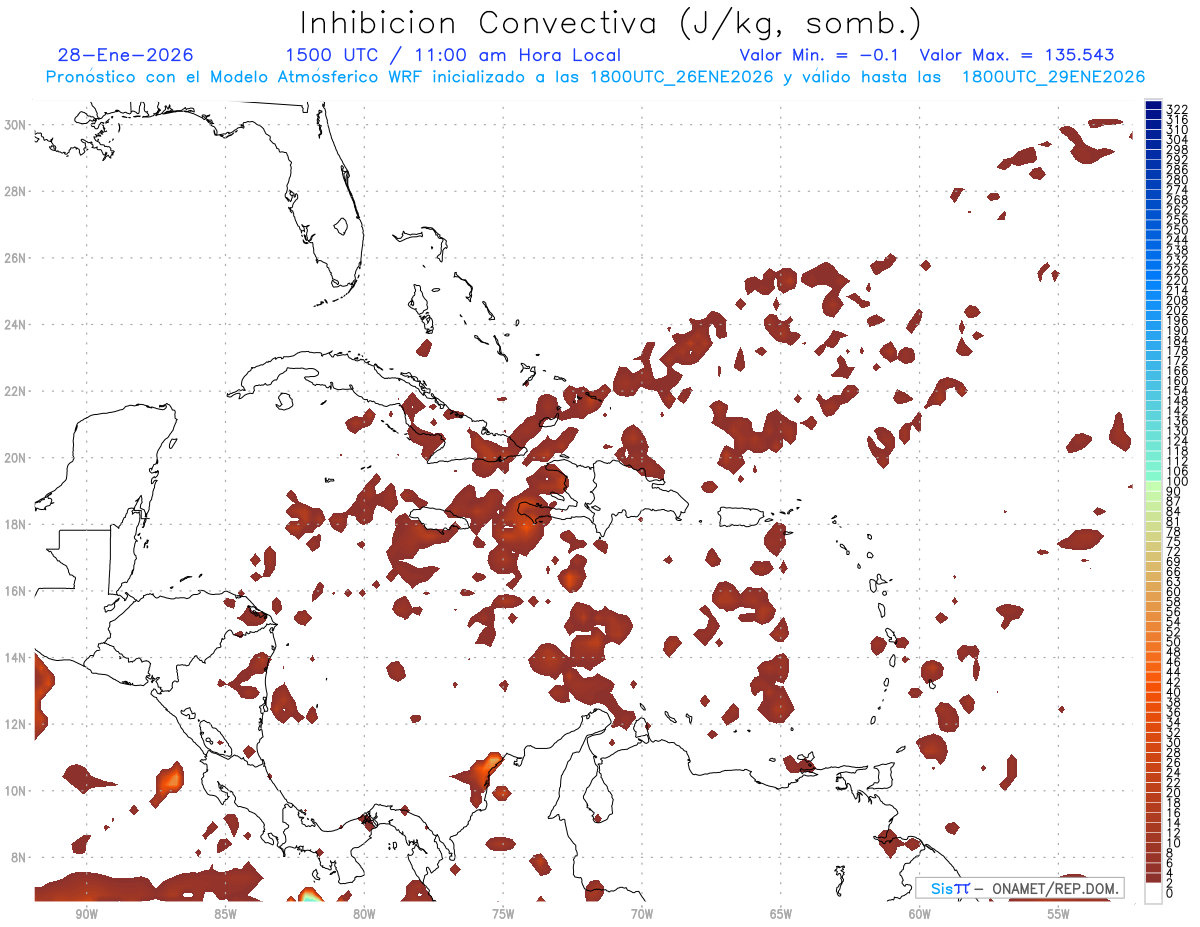
Task: Click the 85W longitude label
Action: click(x=225, y=914)
